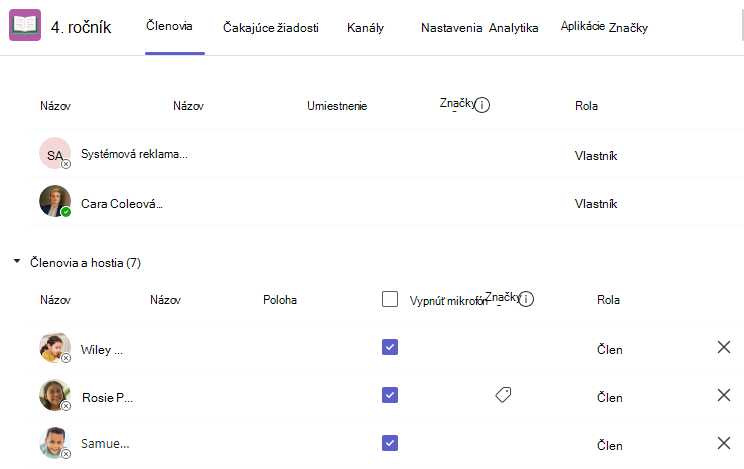Click the 4. ročník team title
Viewport: 744px width, 469px height.
(x=81, y=27)
